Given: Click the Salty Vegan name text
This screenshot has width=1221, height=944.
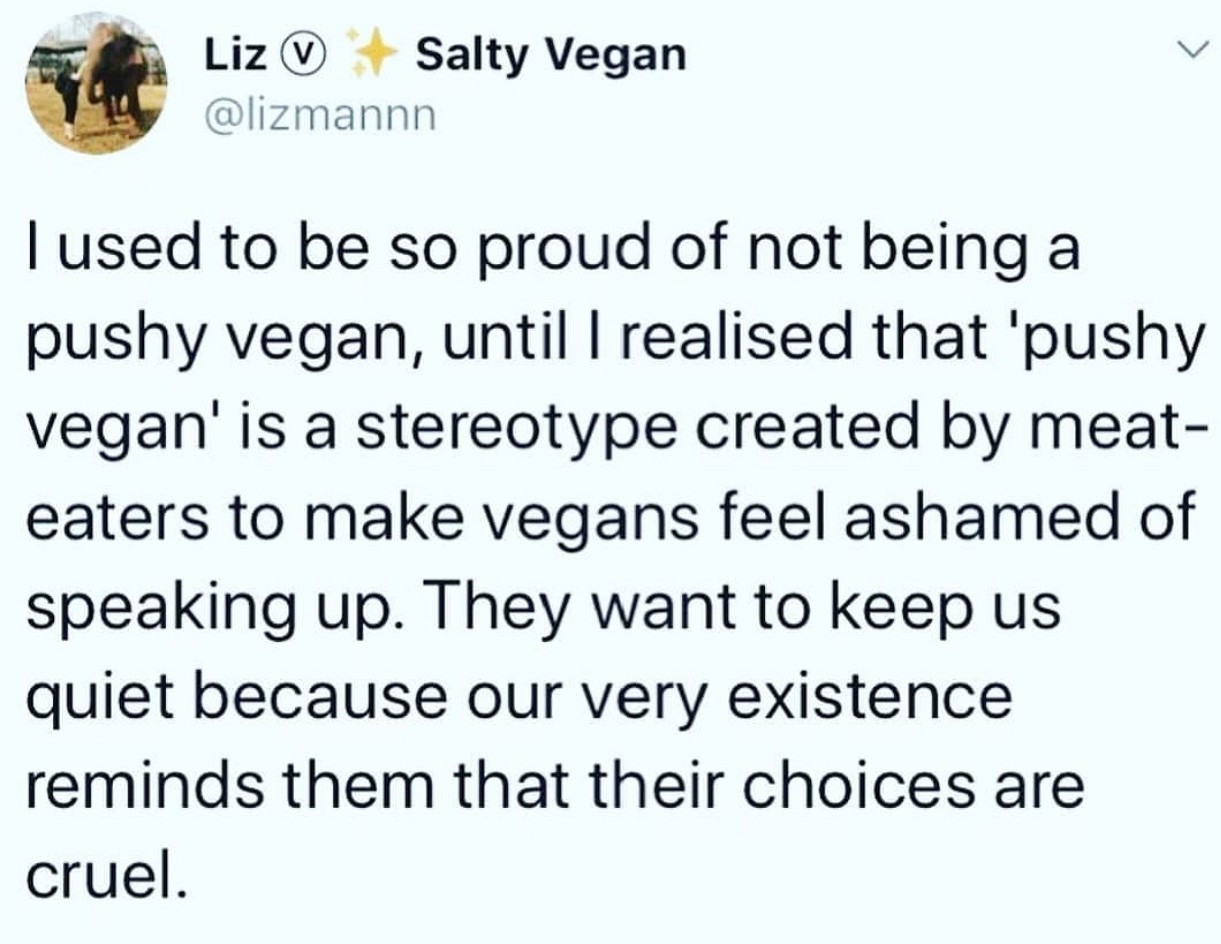Looking at the screenshot, I should pos(550,55).
